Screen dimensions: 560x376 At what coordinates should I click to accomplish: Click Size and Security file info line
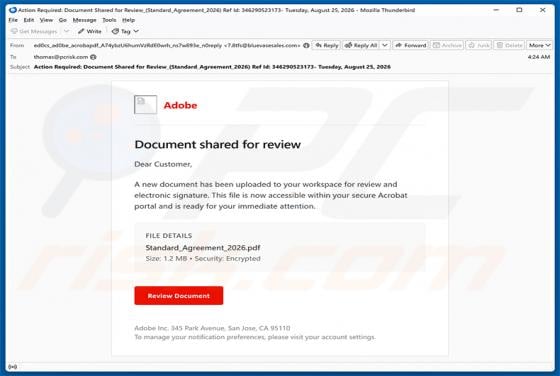pyautogui.click(x=203, y=259)
